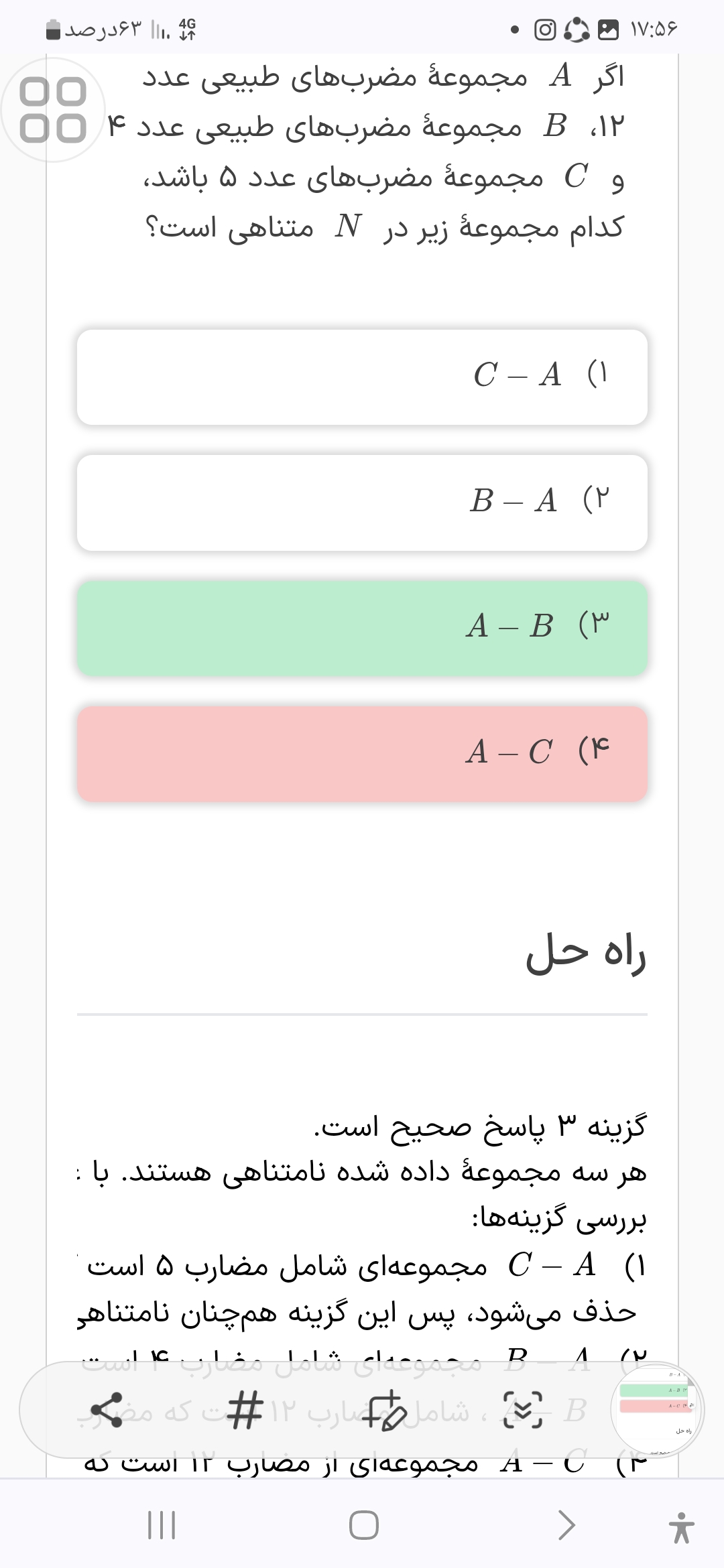Screen dimensions: 724x1568
Task: Tap the scroll capture icon
Action: 522,1410
